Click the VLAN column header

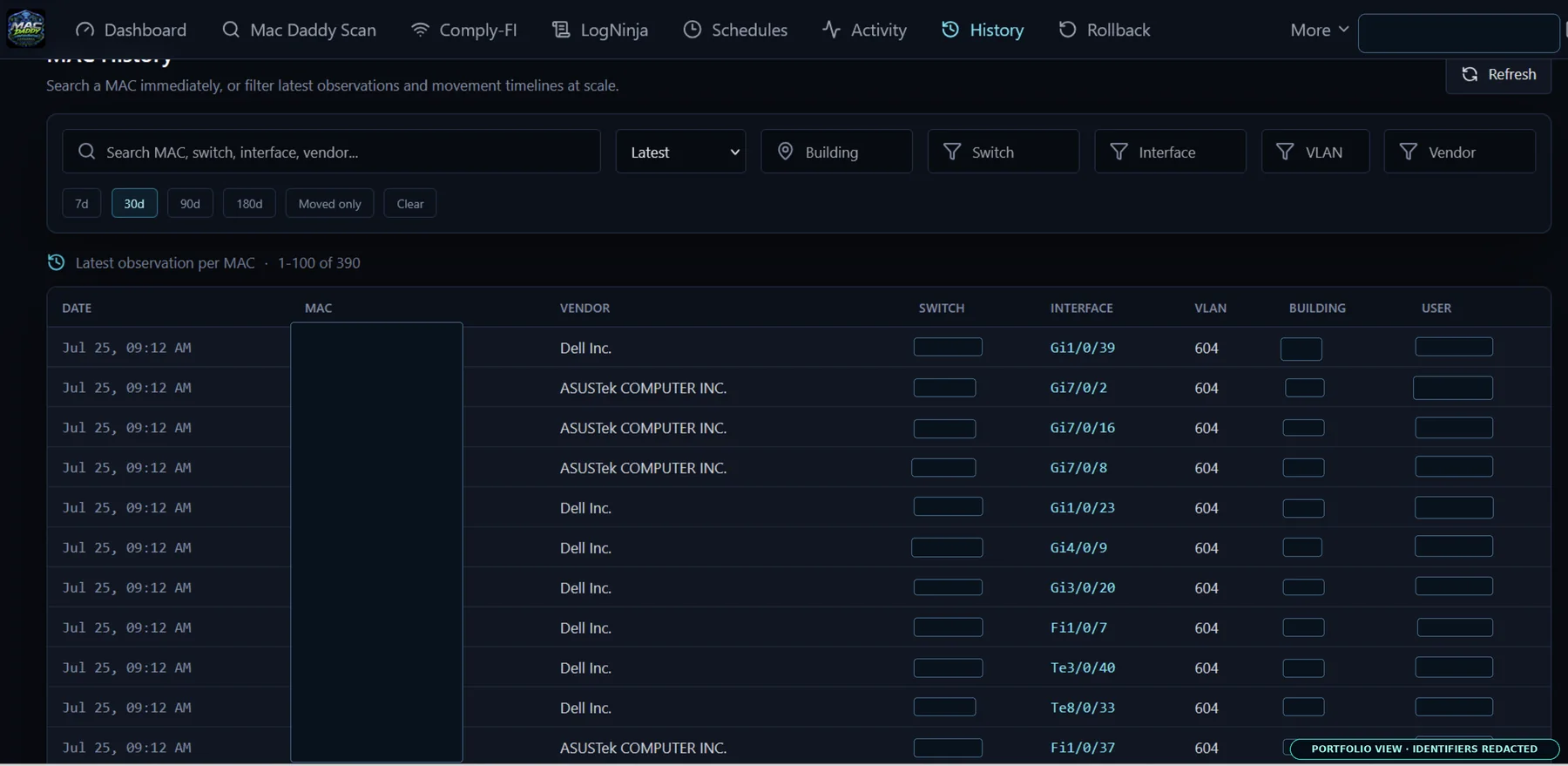coord(1210,308)
